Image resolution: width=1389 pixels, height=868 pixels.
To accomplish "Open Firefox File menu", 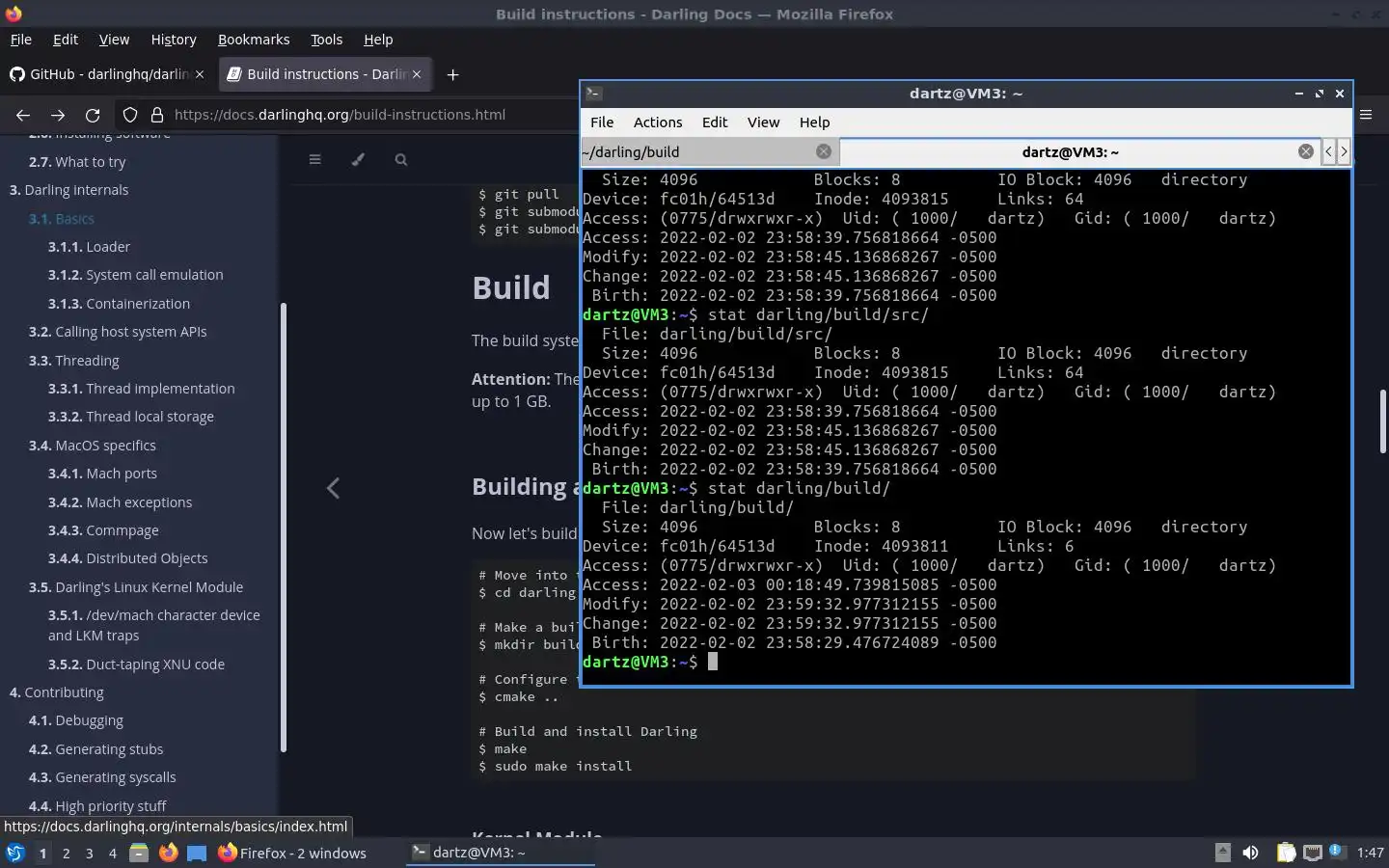I will pos(20,40).
